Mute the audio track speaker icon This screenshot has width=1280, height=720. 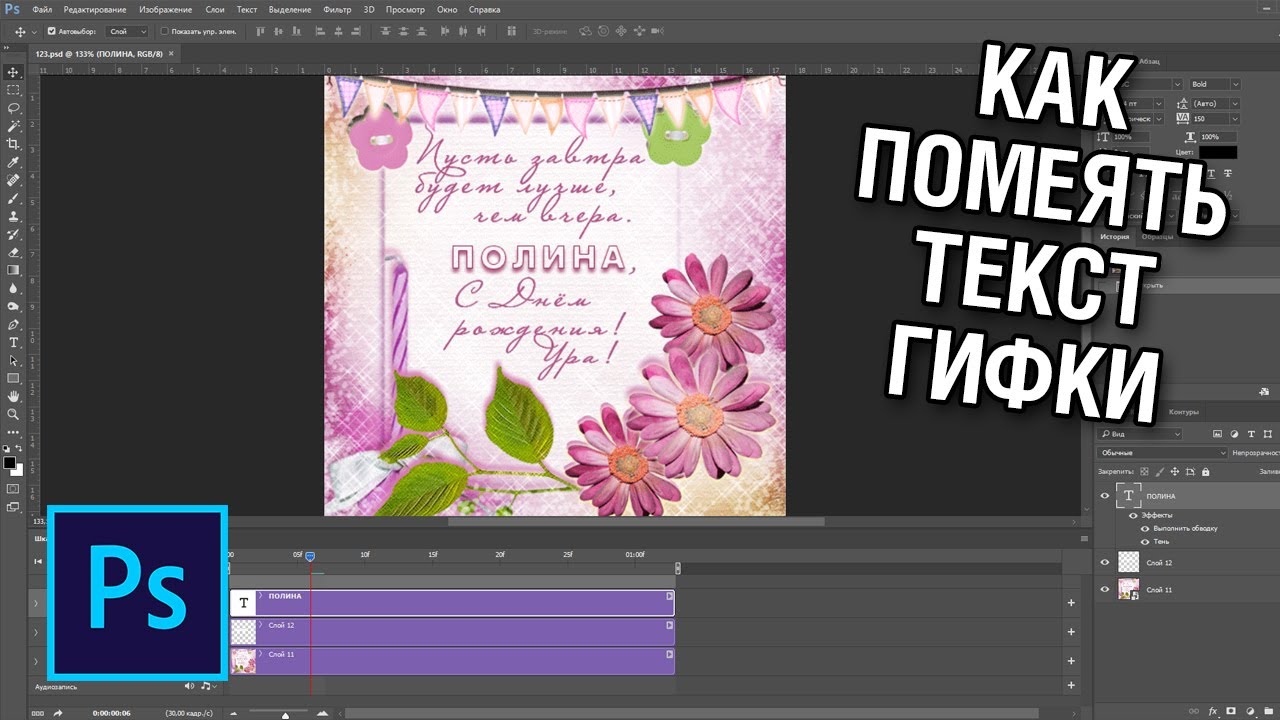(x=189, y=686)
